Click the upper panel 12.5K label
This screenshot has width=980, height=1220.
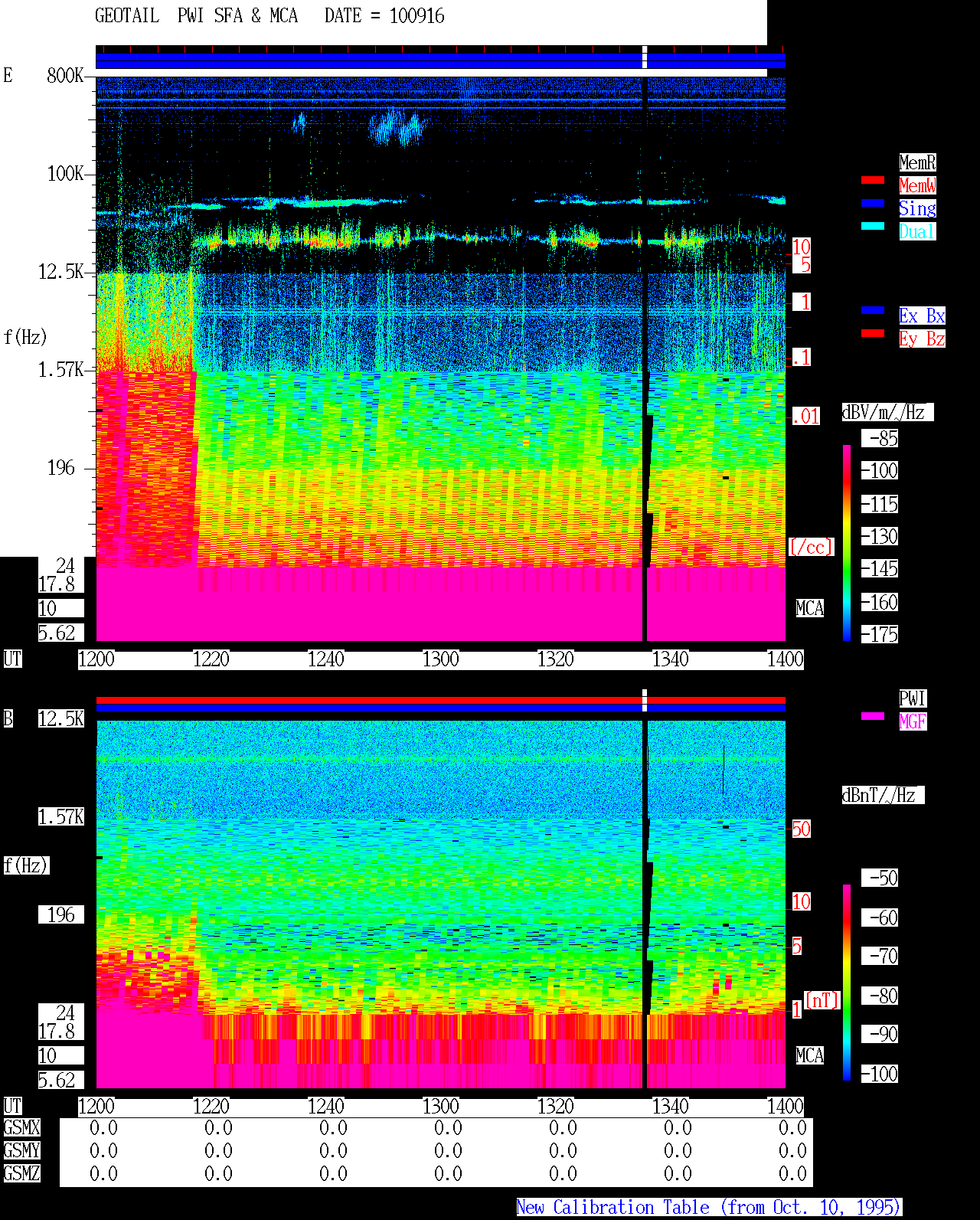click(x=61, y=271)
